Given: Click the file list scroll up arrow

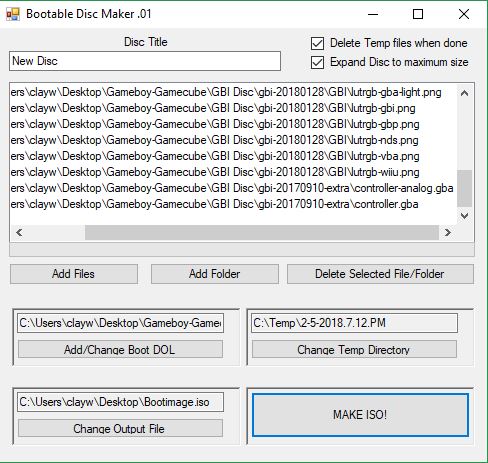Looking at the screenshot, I should (464, 93).
